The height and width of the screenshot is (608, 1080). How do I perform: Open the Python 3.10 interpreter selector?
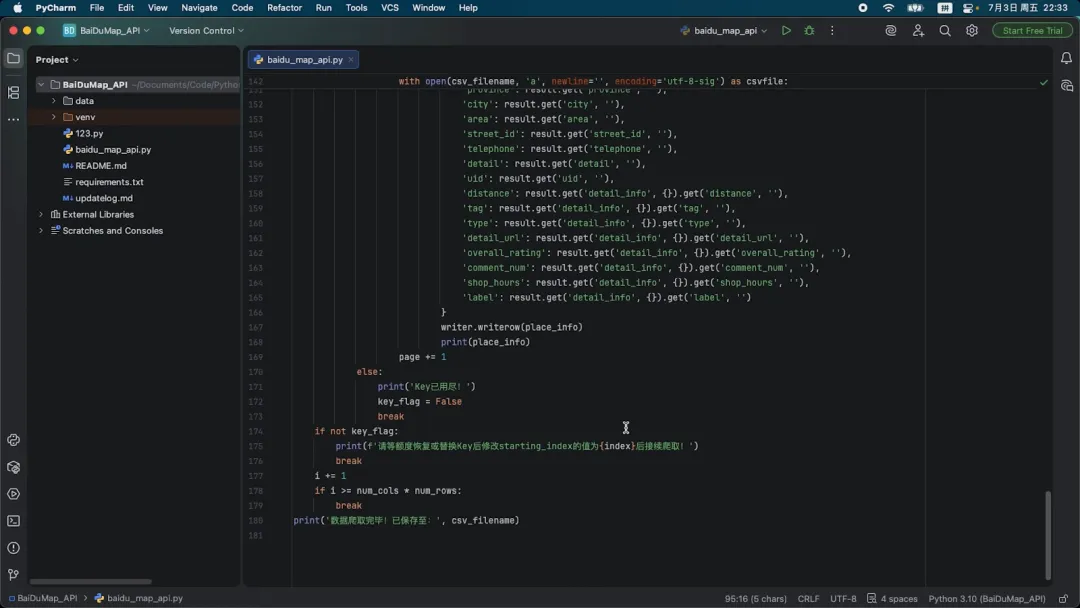pos(986,598)
